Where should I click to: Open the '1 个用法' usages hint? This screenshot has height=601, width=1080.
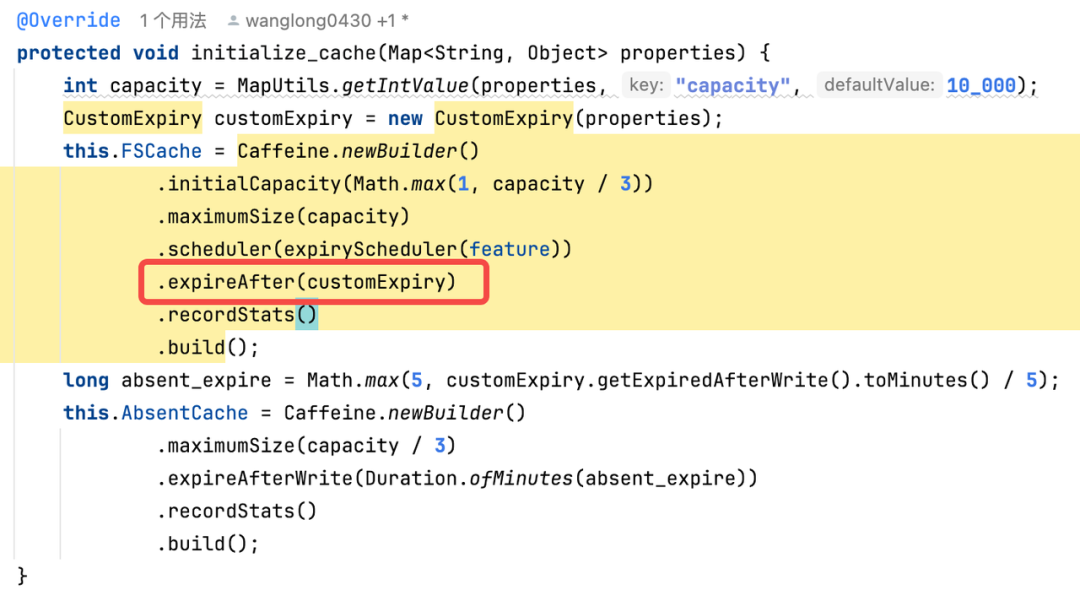pos(173,21)
